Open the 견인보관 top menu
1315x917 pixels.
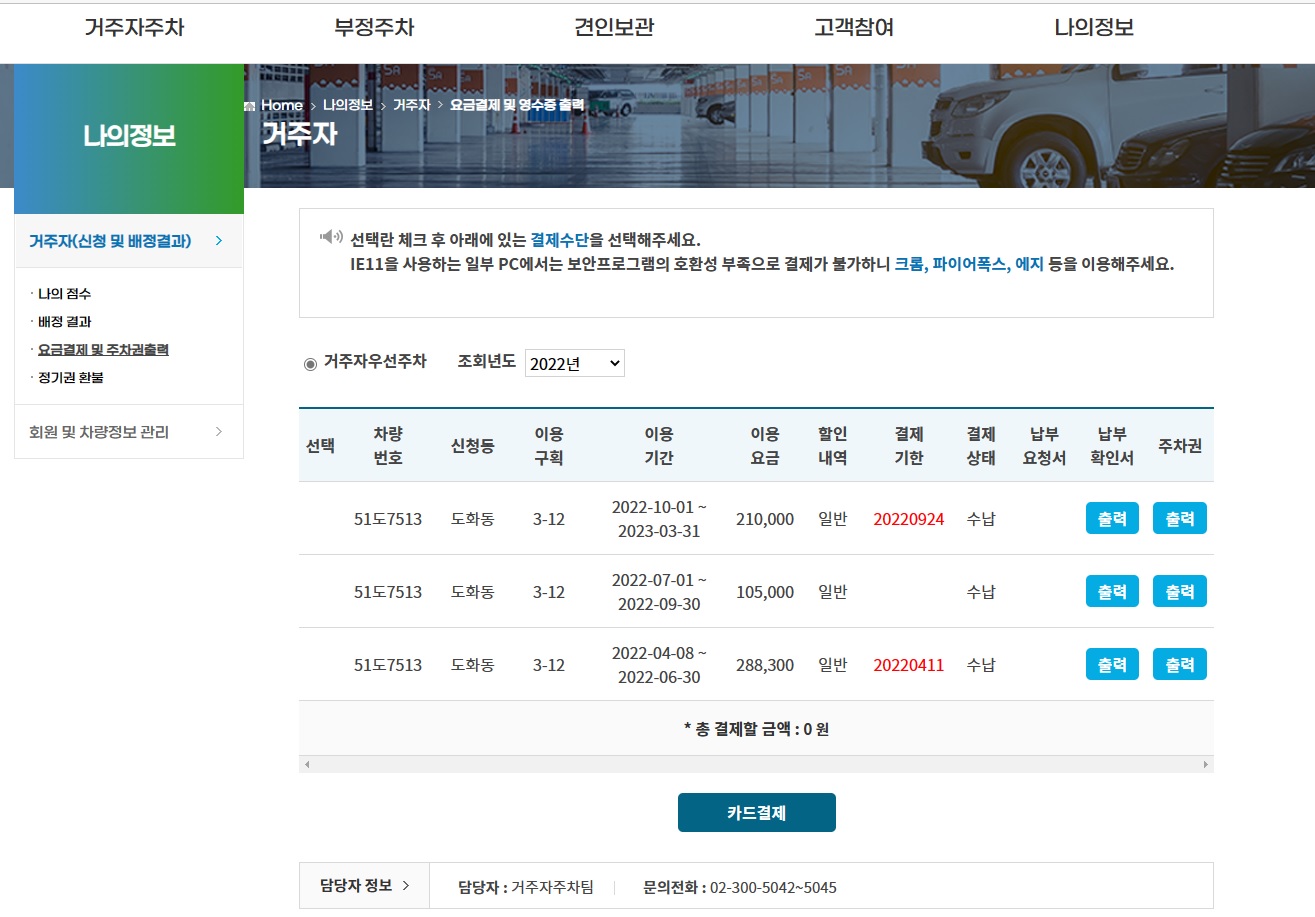tap(614, 28)
